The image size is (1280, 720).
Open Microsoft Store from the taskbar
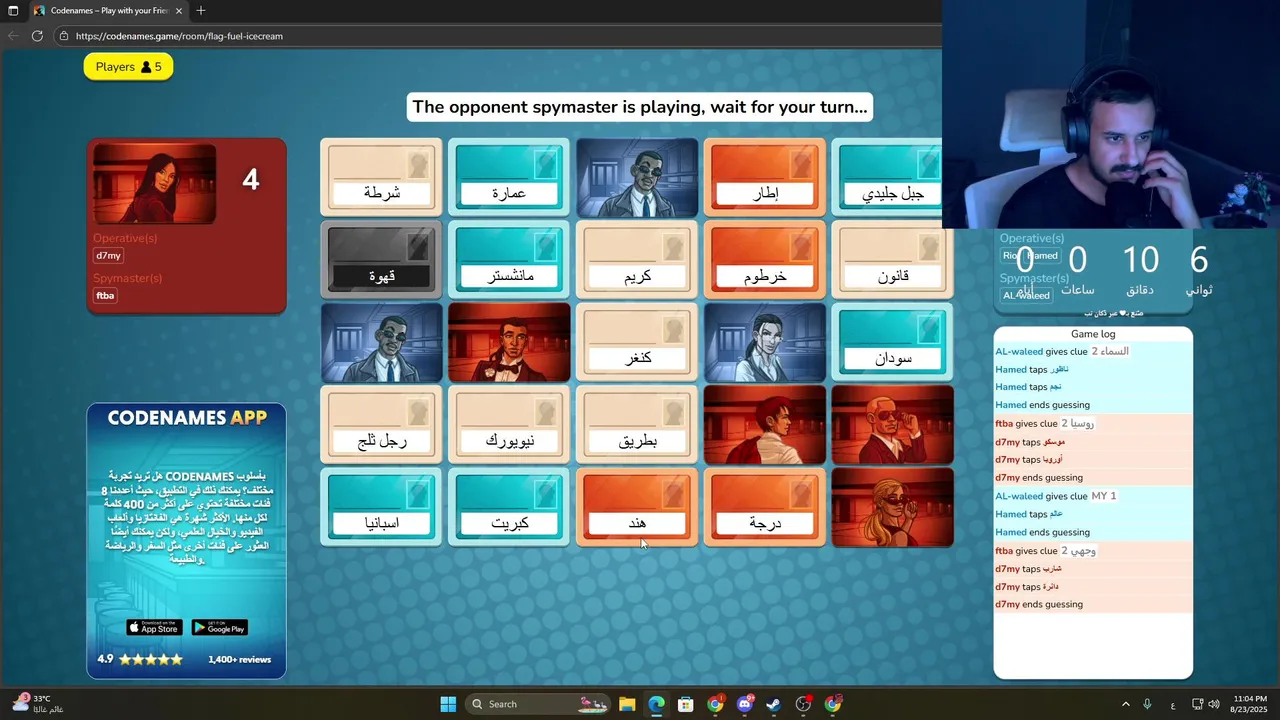click(x=686, y=704)
